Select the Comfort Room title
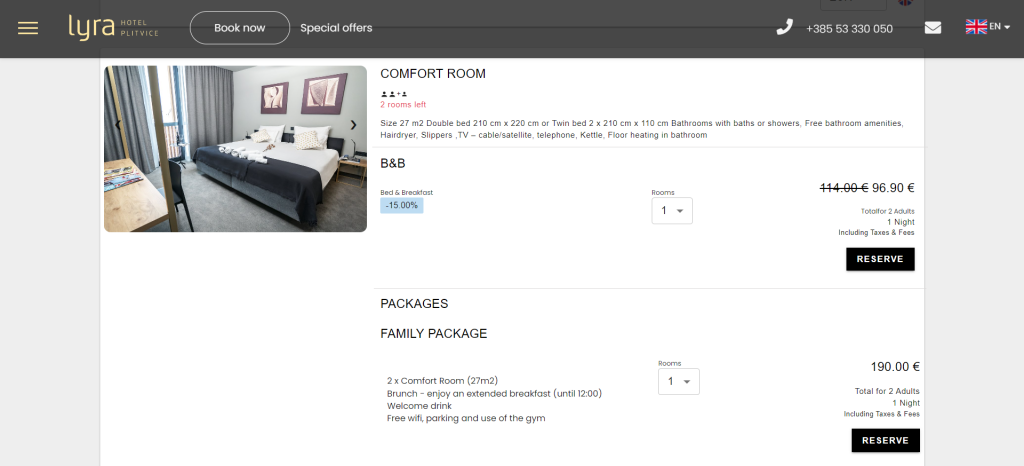The width and height of the screenshot is (1024, 466). [x=433, y=74]
